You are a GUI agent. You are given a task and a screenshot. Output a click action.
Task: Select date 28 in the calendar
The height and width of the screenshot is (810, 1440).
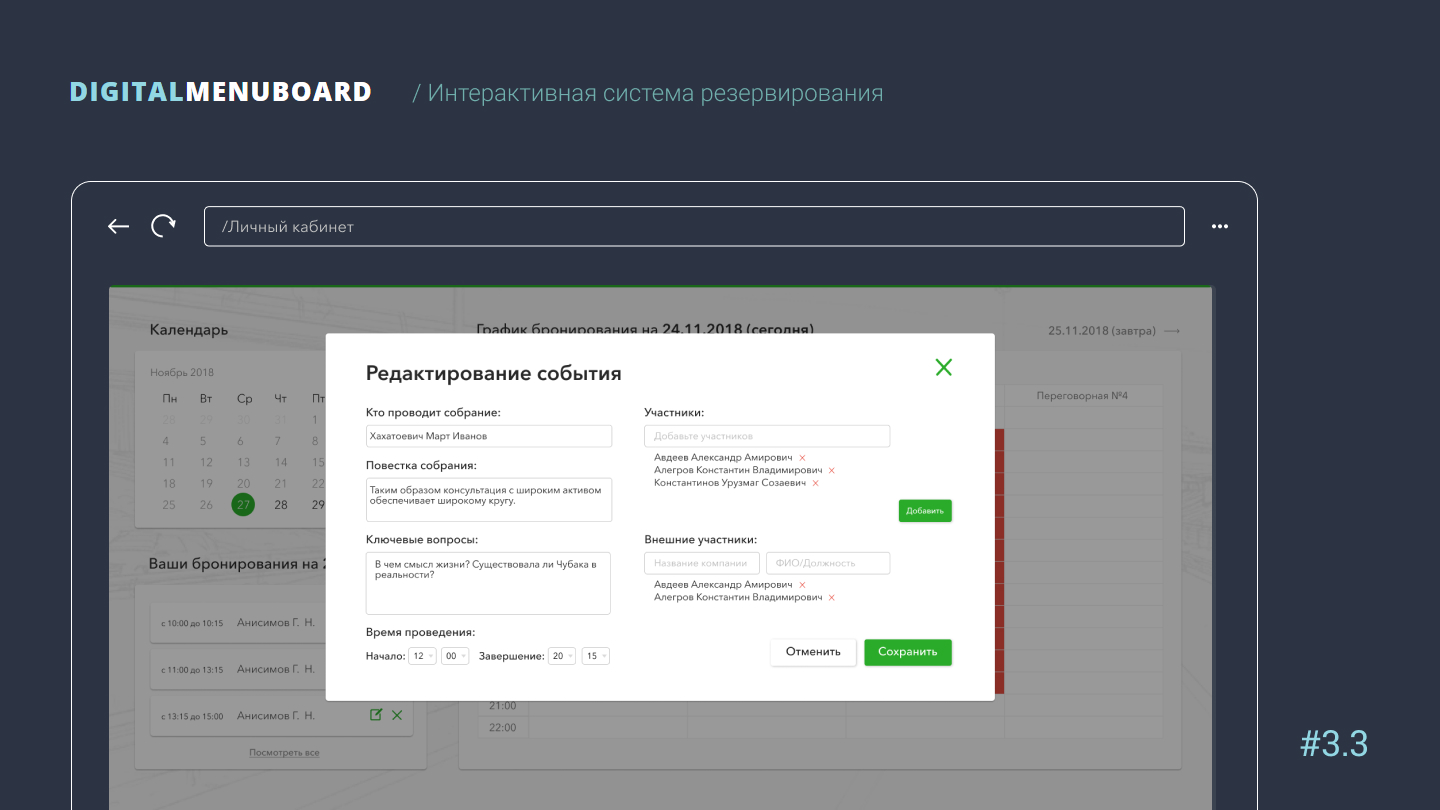(x=281, y=505)
